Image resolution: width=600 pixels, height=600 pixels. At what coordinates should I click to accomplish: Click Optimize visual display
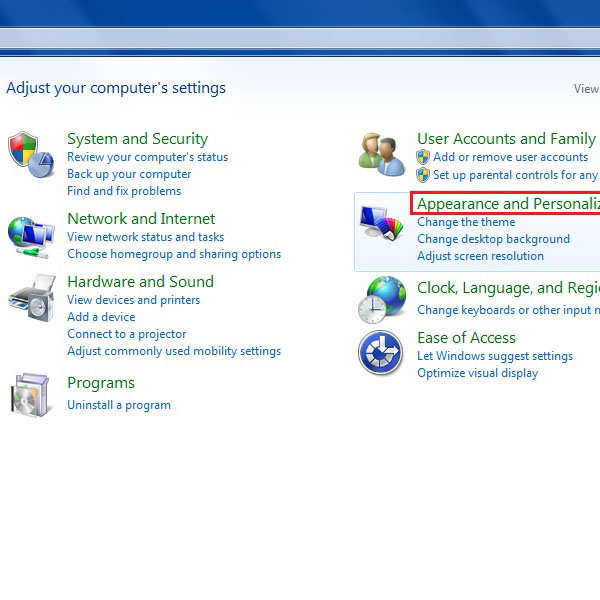click(x=478, y=373)
